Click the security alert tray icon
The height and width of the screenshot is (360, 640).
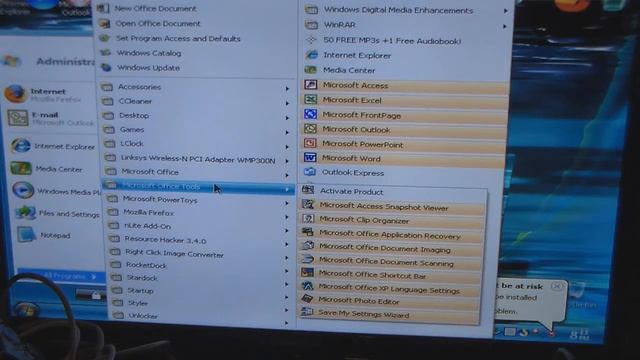(x=551, y=333)
